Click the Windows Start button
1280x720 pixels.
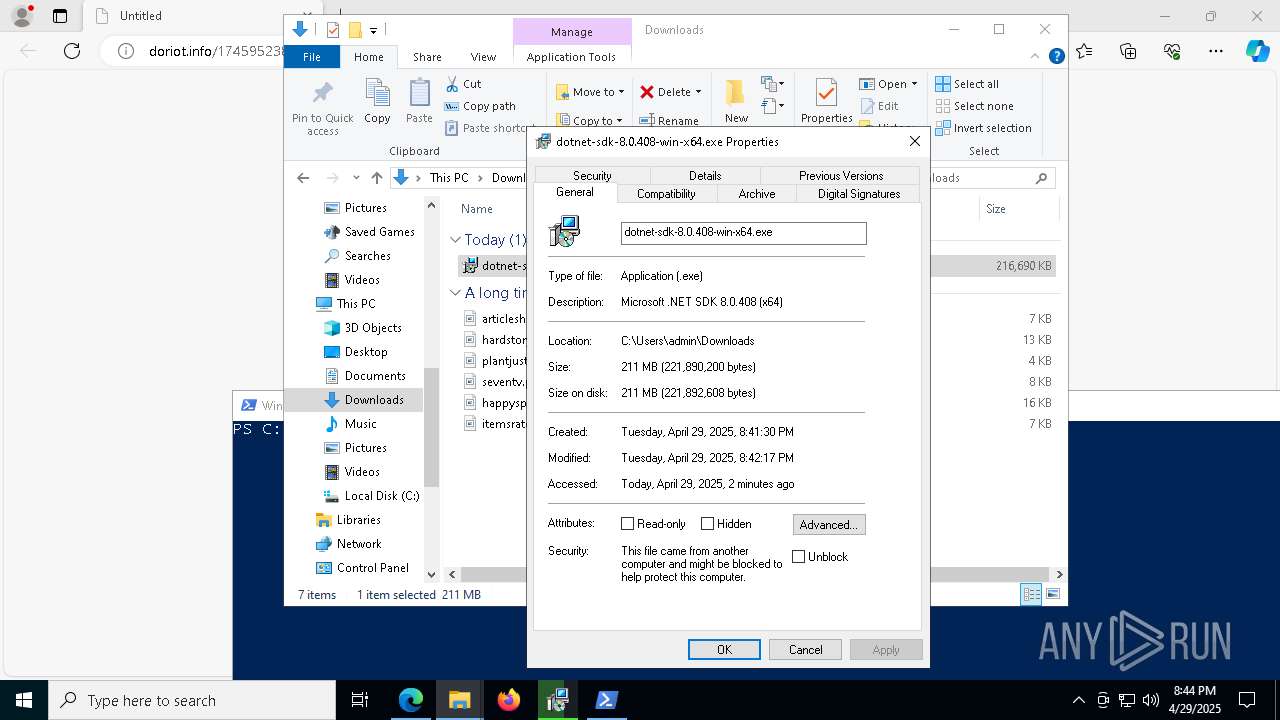pyautogui.click(x=23, y=700)
